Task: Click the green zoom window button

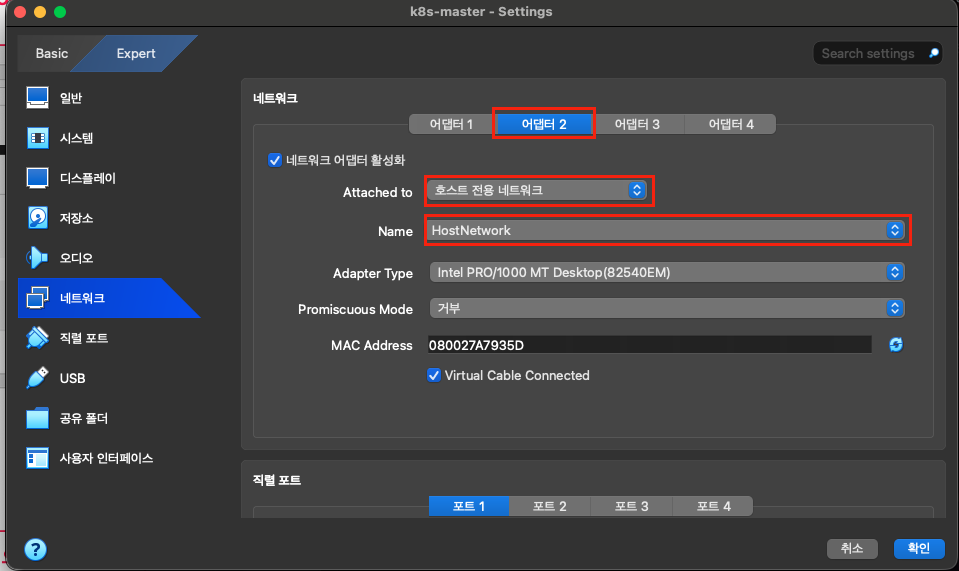Action: tap(60, 12)
